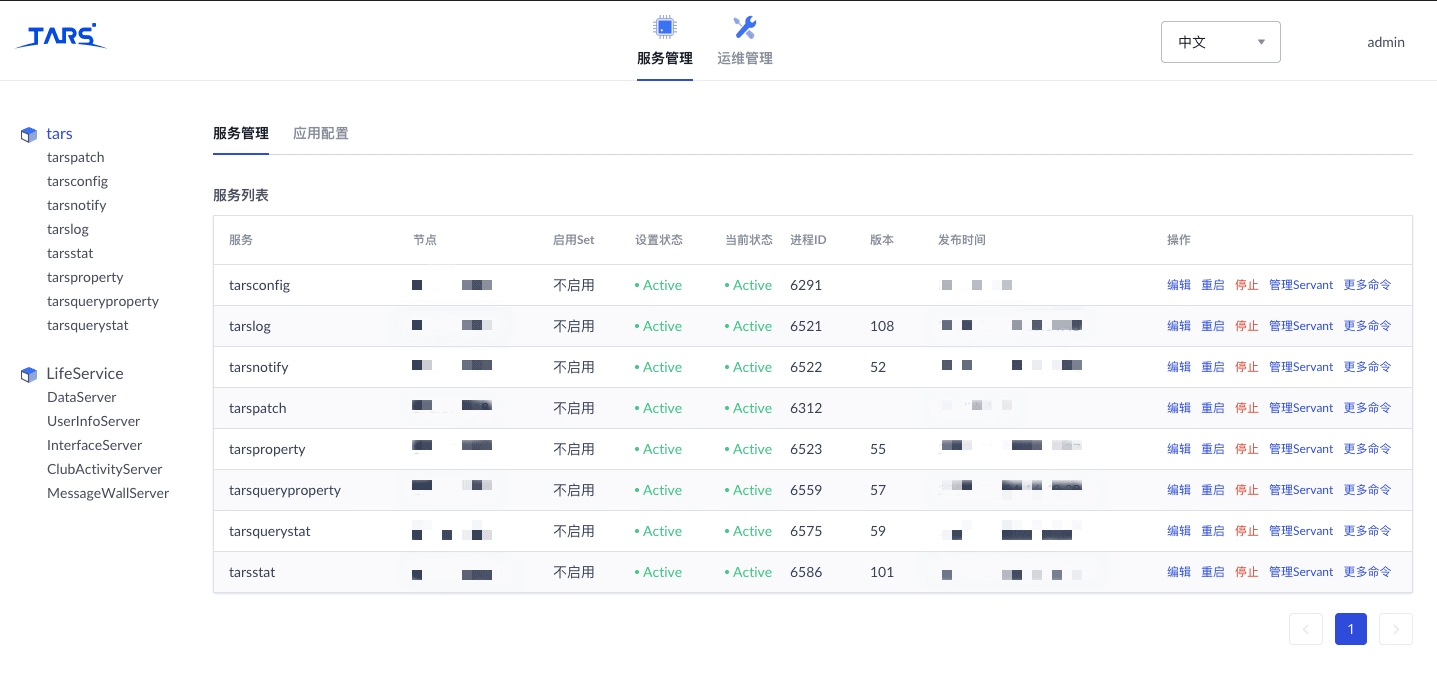Open the 中文 language dropdown
Image resolution: width=1437 pixels, height=685 pixels.
point(1221,42)
